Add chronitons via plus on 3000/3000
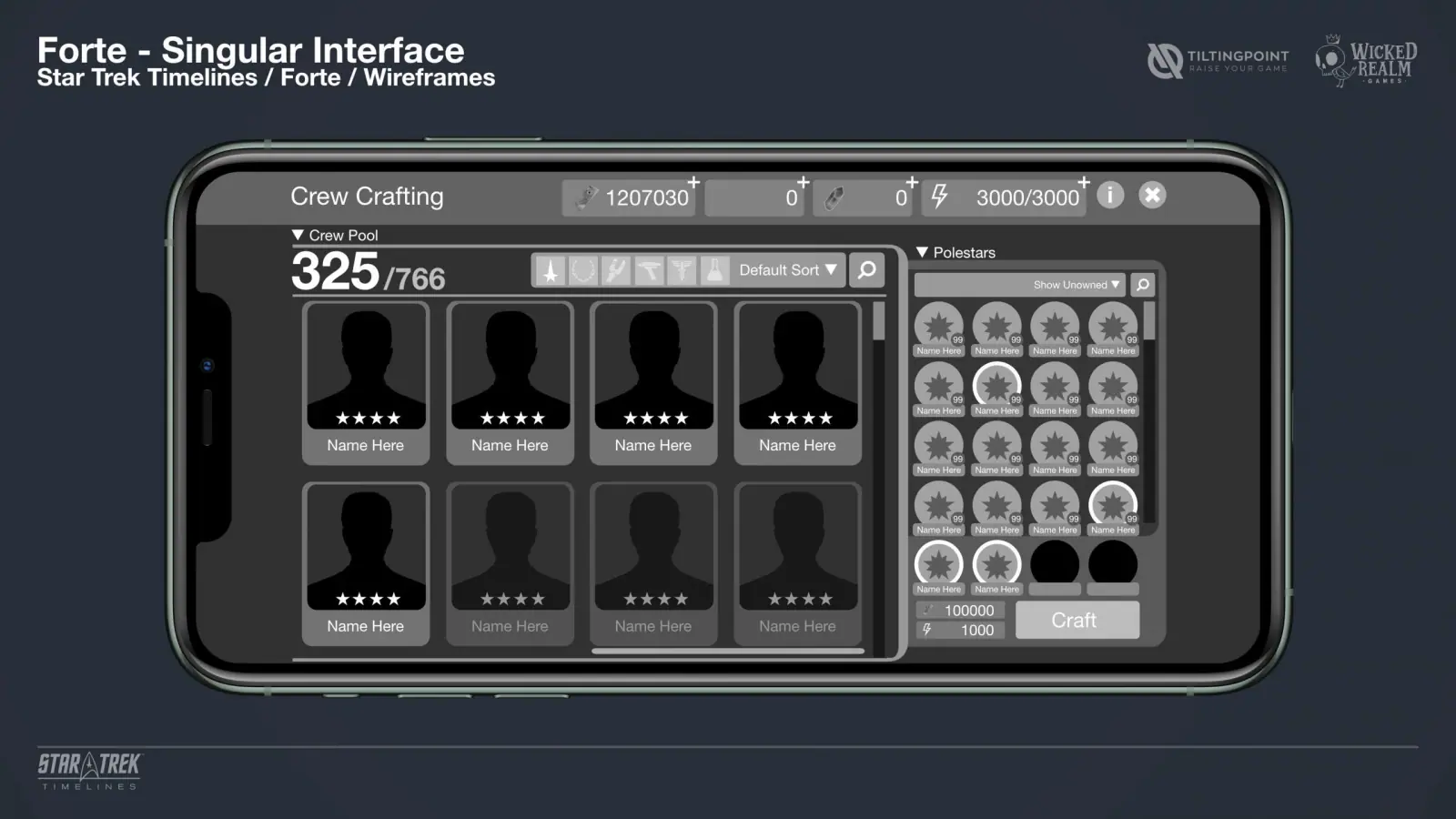This screenshot has width=1456, height=819. point(1084,182)
